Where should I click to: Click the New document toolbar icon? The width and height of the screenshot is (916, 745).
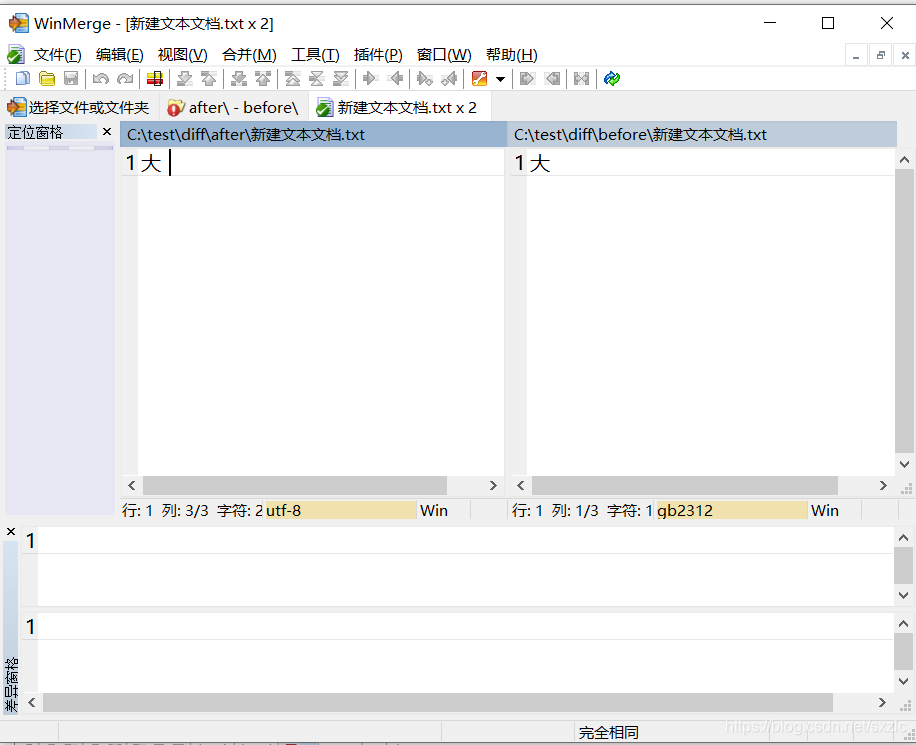click(x=22, y=78)
